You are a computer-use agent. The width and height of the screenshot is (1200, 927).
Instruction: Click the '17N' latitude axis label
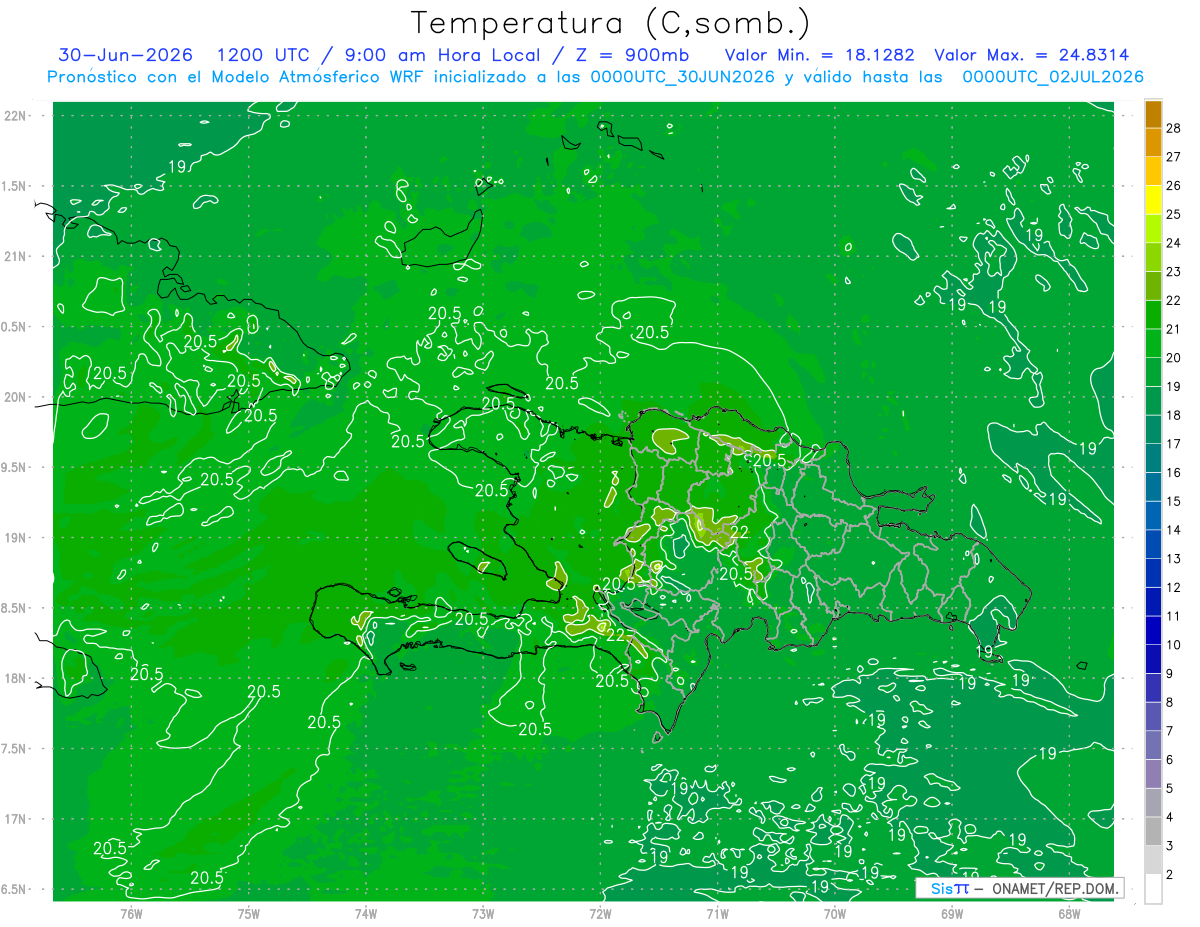point(15,819)
